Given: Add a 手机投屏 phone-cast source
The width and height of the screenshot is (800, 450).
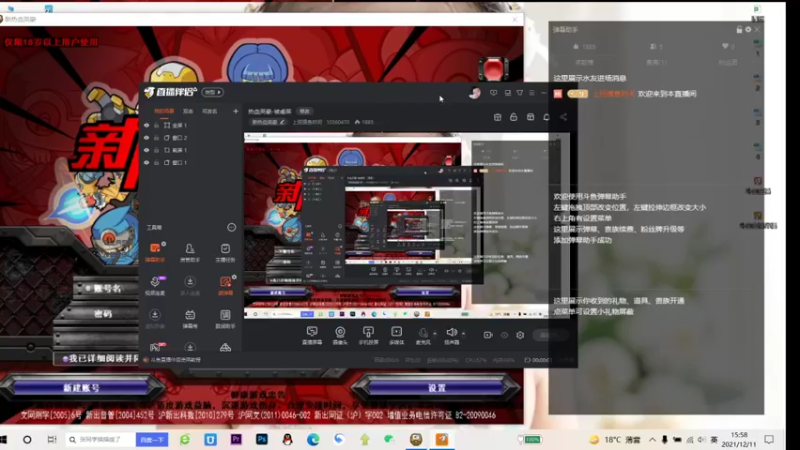Looking at the screenshot, I should pyautogui.click(x=368, y=335).
